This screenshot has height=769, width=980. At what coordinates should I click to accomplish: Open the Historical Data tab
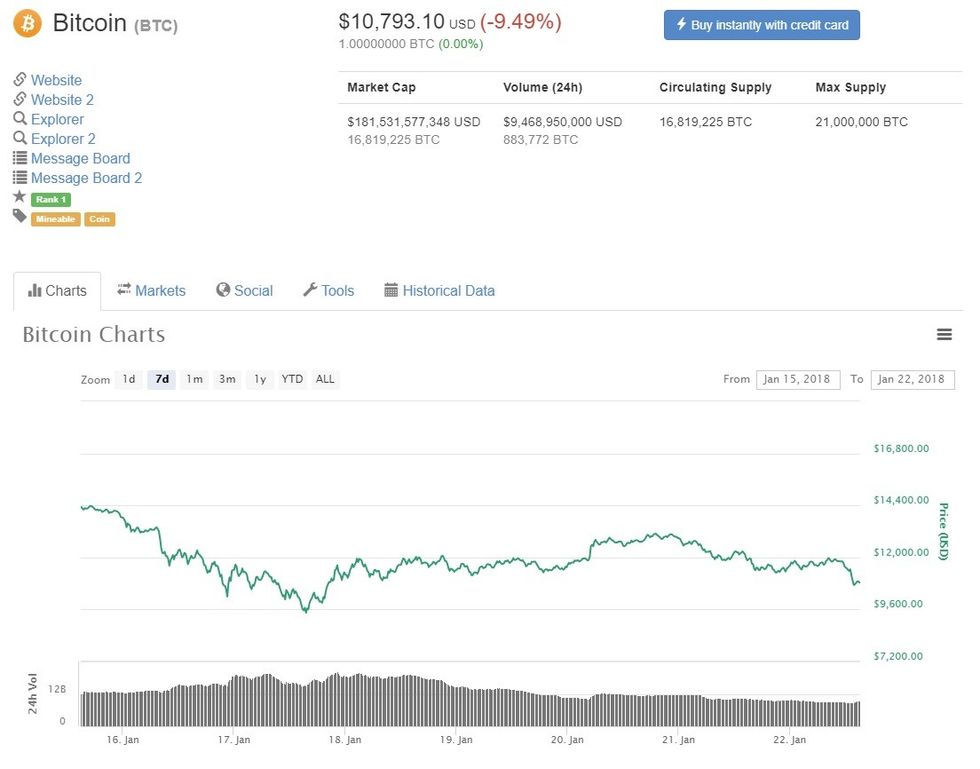(447, 290)
